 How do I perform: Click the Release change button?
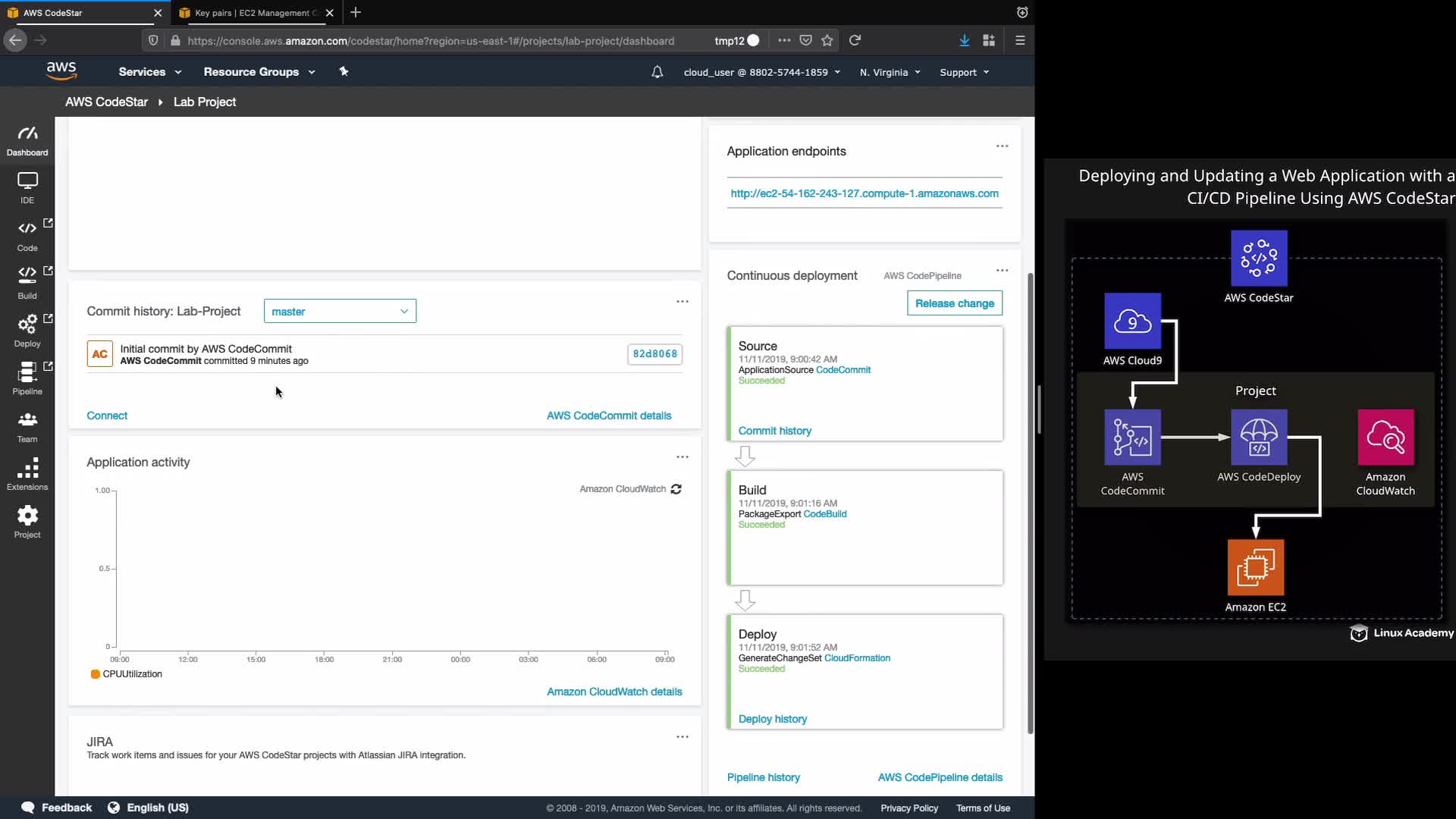(x=954, y=303)
